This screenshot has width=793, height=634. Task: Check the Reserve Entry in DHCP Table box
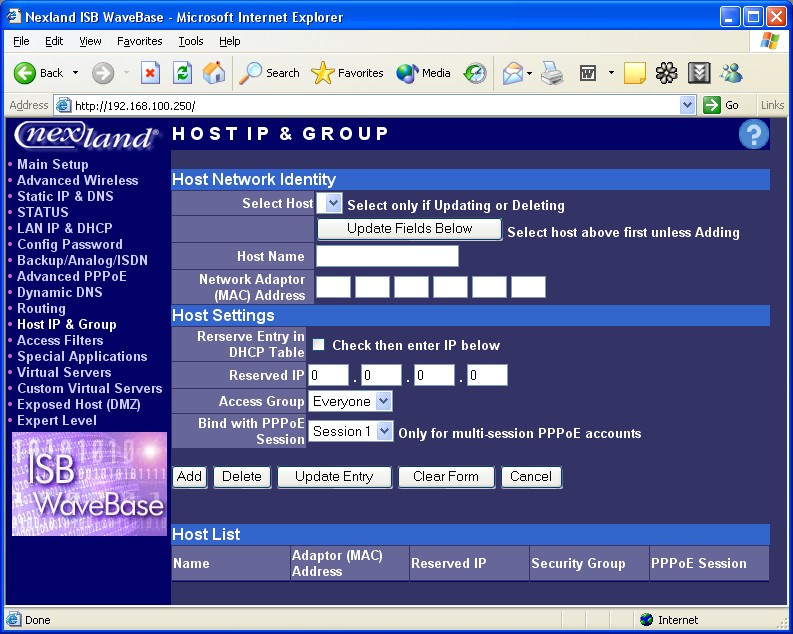pyautogui.click(x=318, y=345)
